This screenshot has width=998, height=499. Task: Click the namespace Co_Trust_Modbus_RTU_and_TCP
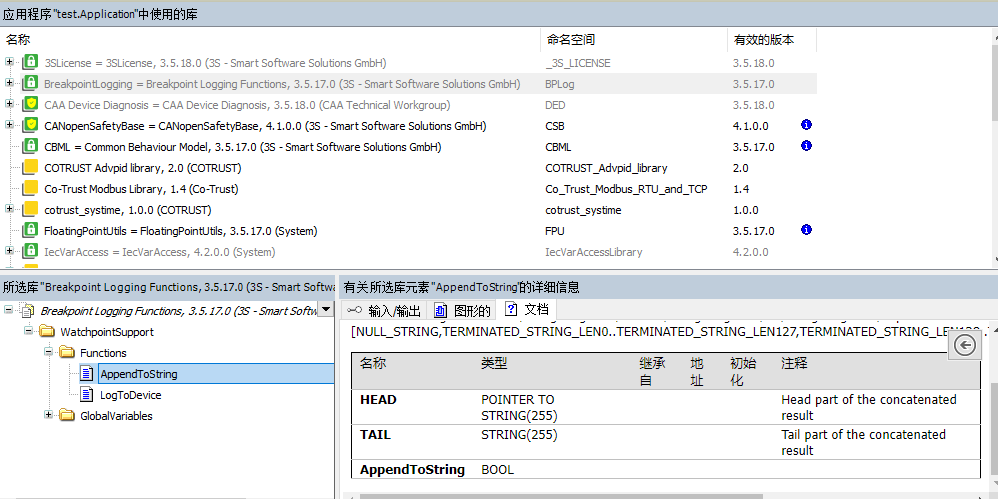(x=626, y=189)
